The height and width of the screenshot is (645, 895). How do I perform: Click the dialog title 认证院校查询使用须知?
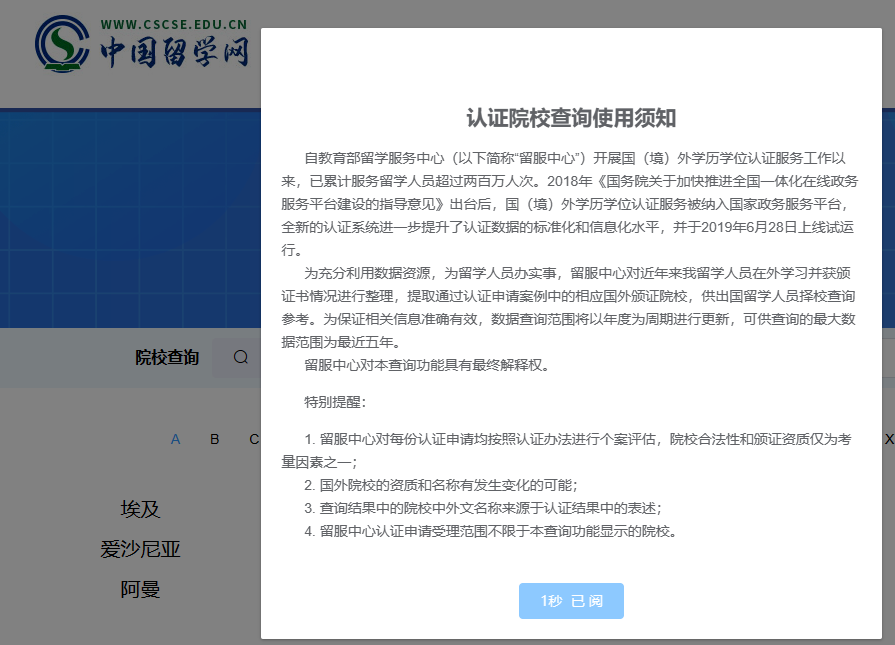pyautogui.click(x=571, y=118)
